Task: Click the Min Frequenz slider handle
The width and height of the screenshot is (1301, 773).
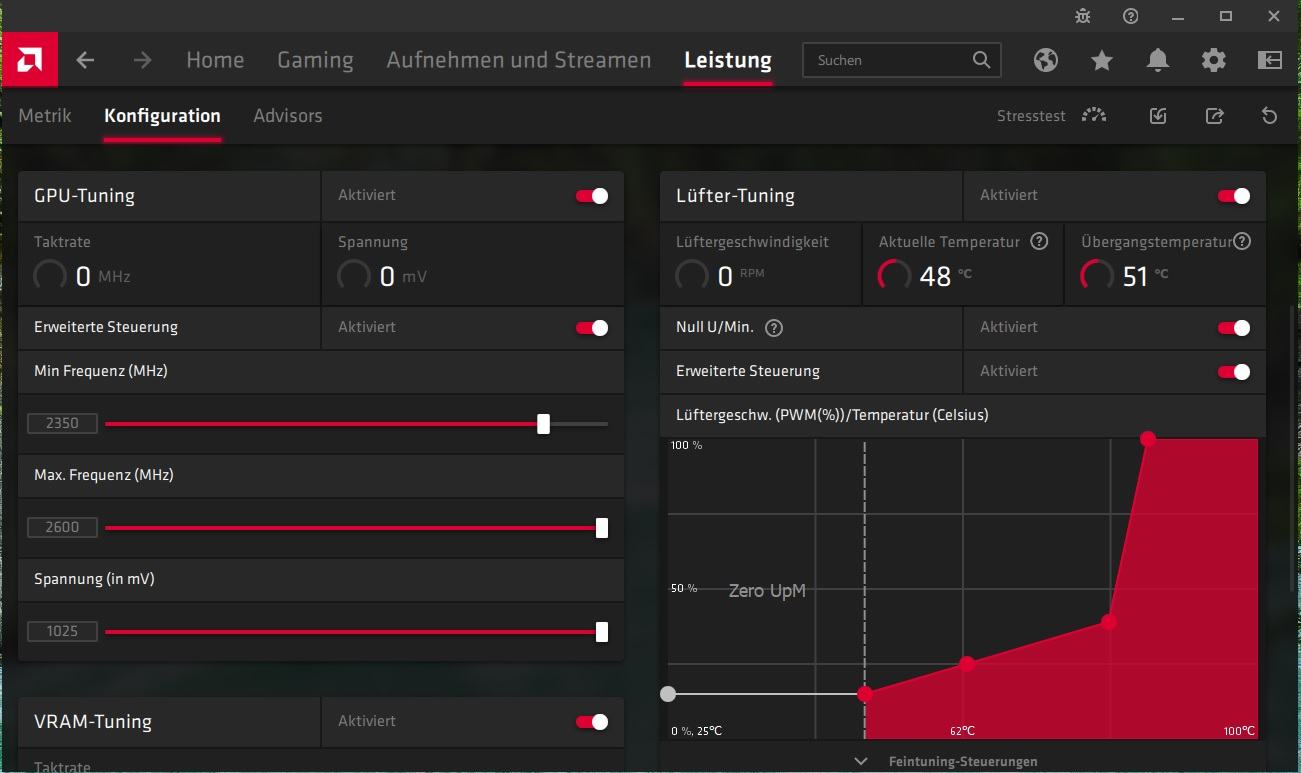Action: (543, 424)
